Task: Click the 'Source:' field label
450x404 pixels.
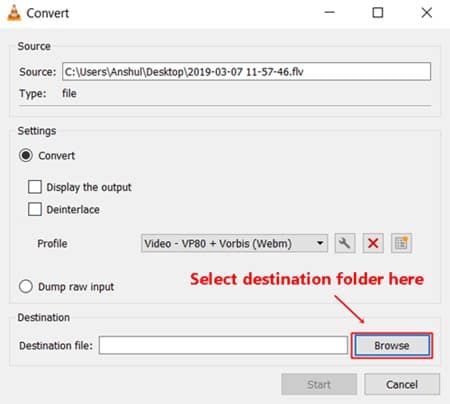Action: click(38, 72)
